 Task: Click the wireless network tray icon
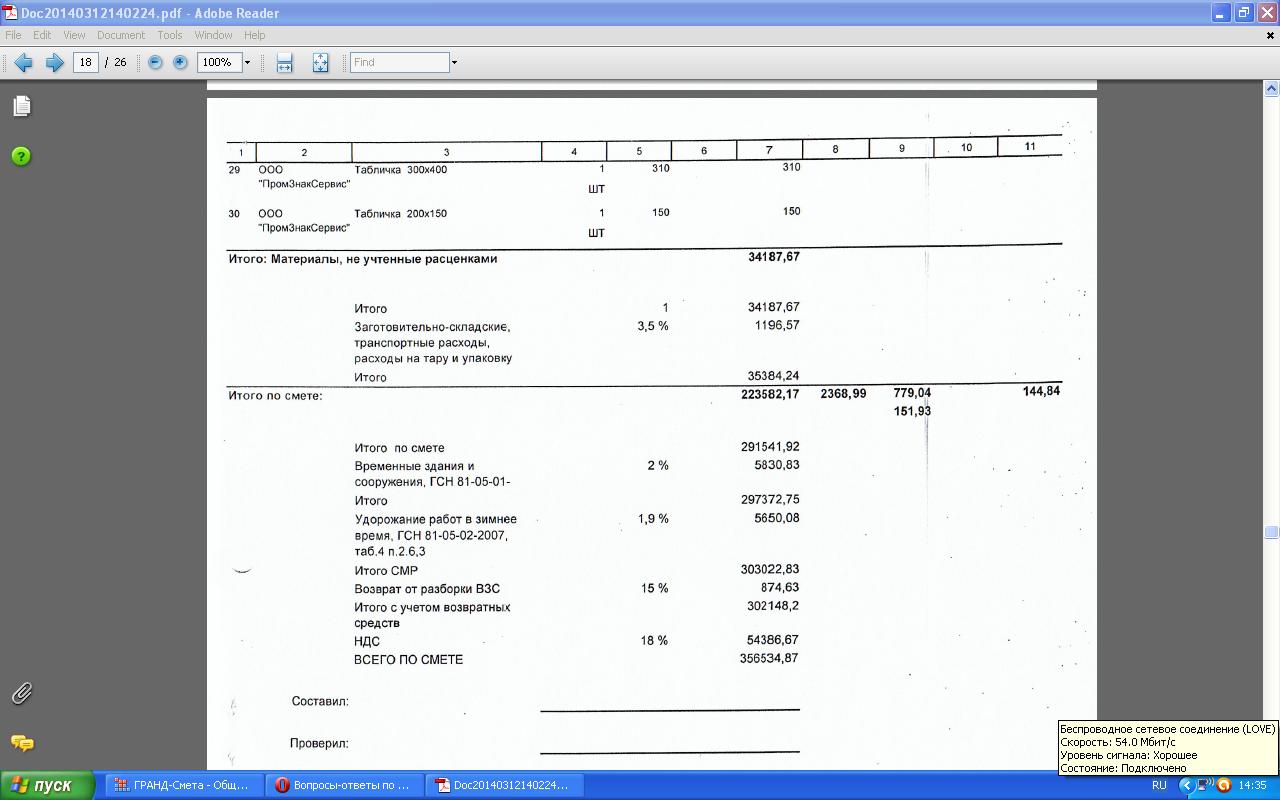click(1205, 786)
